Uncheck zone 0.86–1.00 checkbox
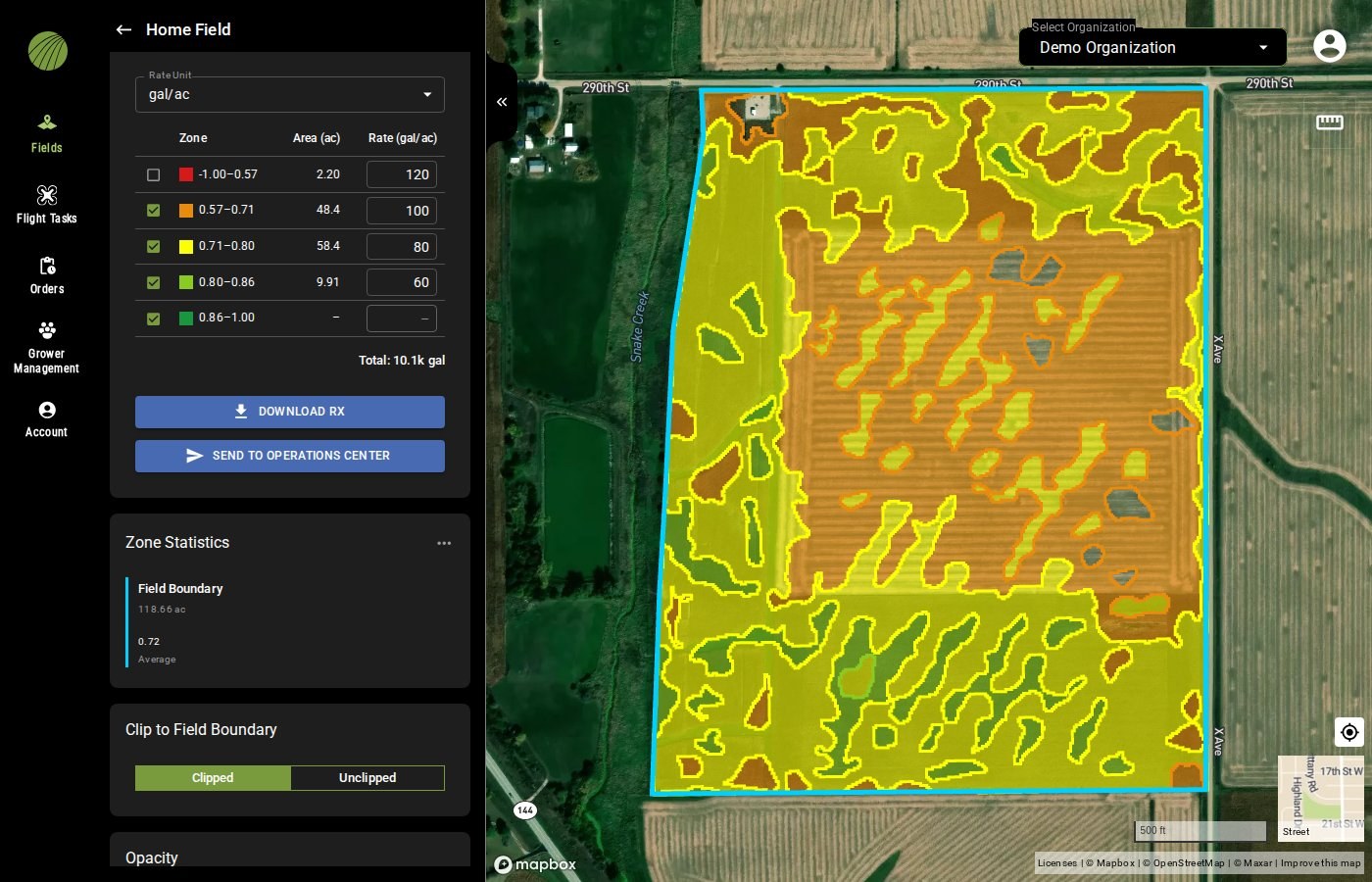Image resolution: width=1372 pixels, height=882 pixels. point(153,318)
